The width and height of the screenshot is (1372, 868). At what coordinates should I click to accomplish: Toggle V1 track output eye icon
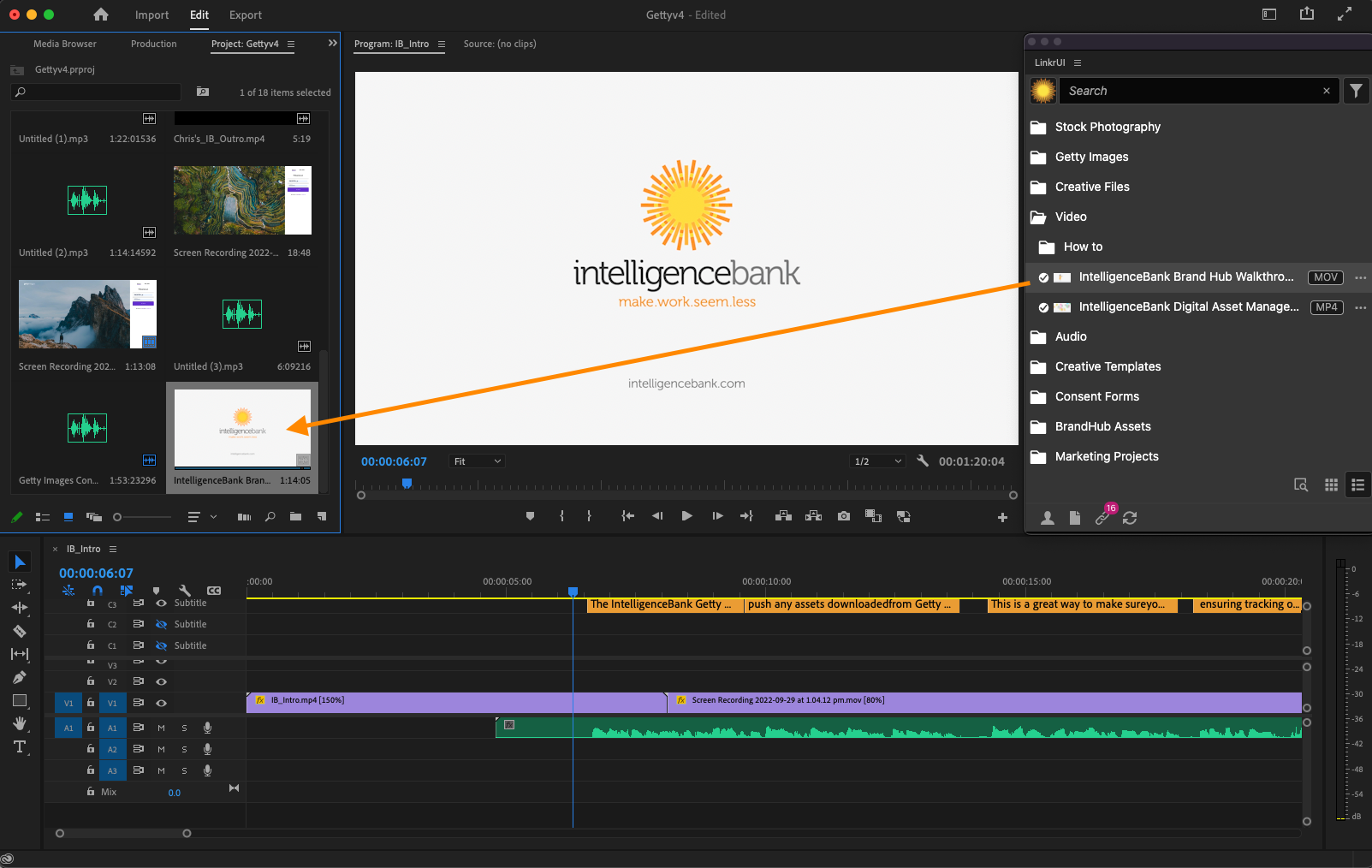(x=161, y=703)
